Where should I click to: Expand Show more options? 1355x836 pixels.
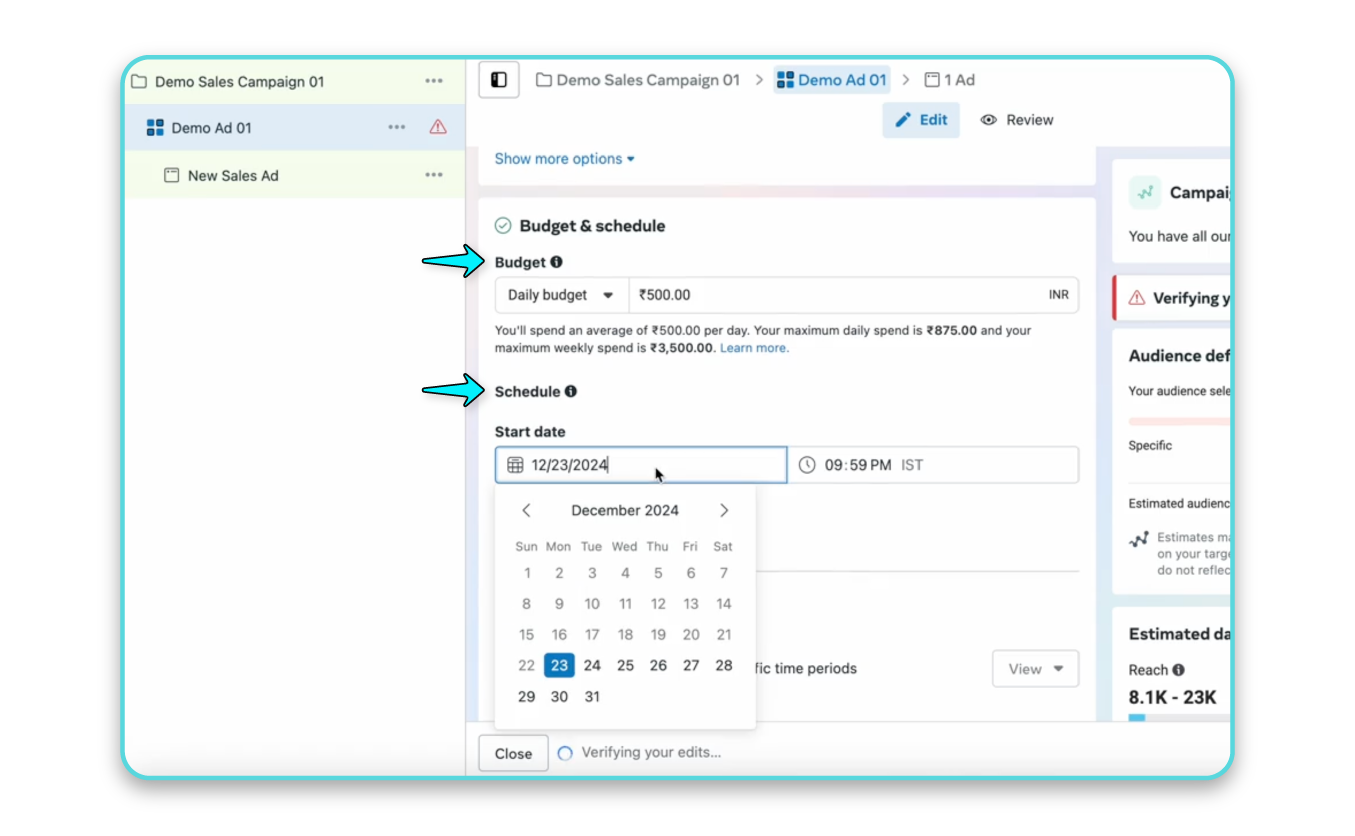[x=565, y=159]
